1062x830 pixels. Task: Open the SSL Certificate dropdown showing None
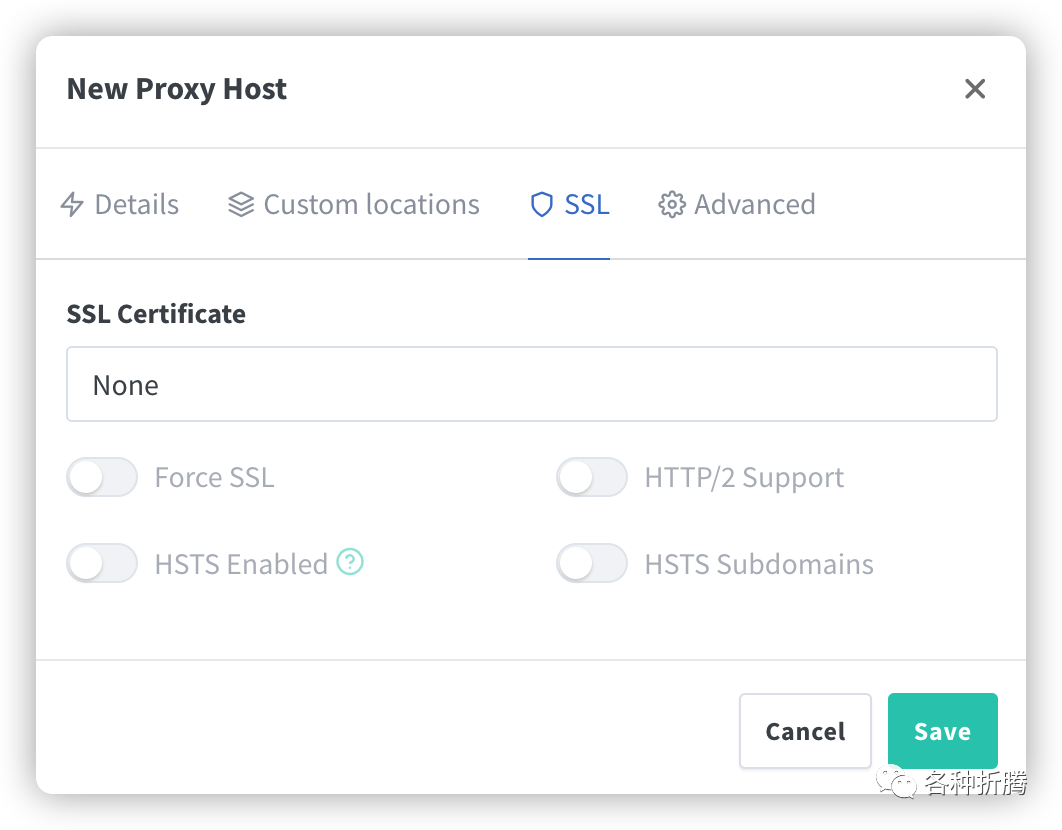[532, 384]
